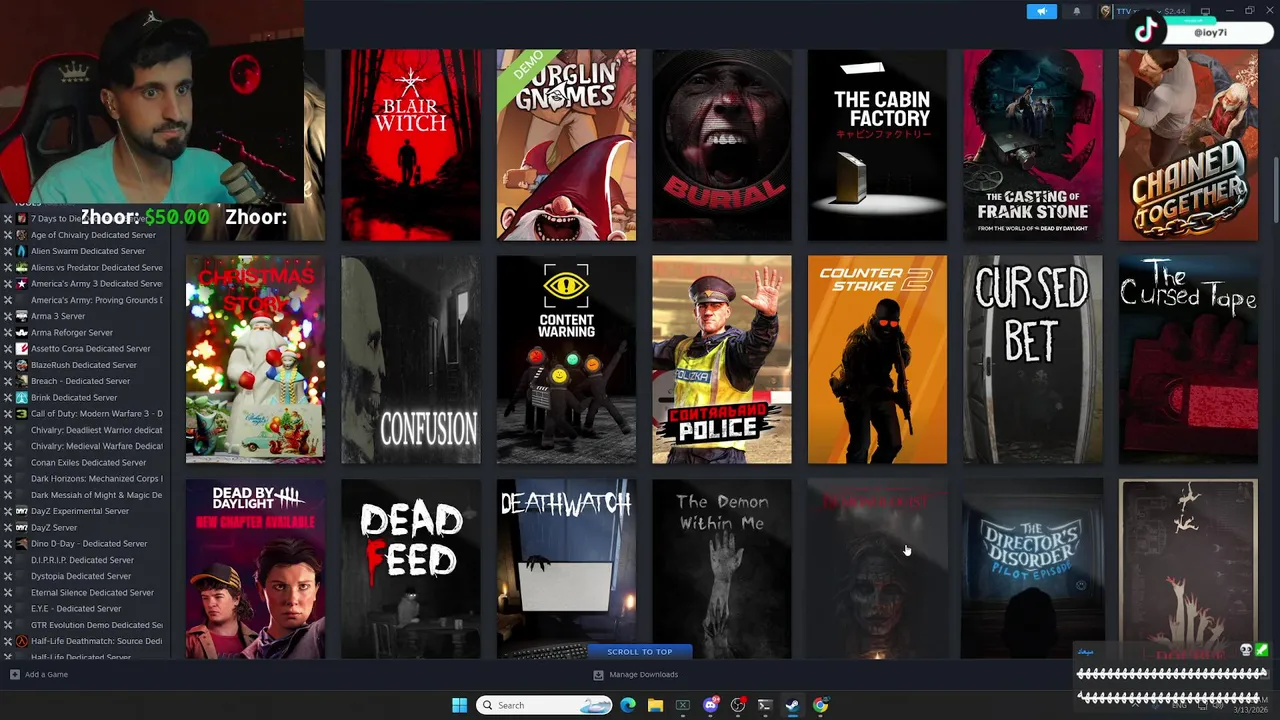The height and width of the screenshot is (720, 1280).
Task: Open The Cursed Tape game cover
Action: [1188, 360]
